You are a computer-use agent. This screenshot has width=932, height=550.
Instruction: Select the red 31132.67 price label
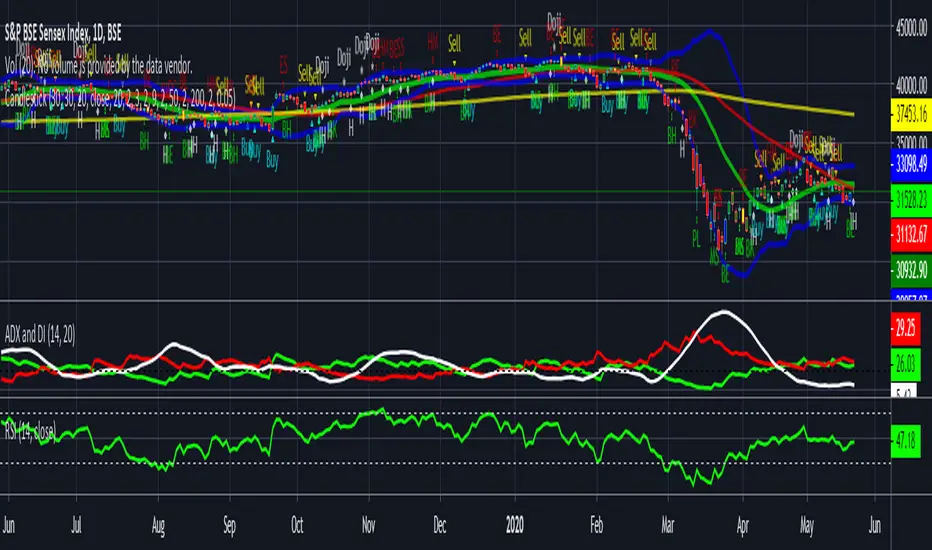(x=911, y=234)
